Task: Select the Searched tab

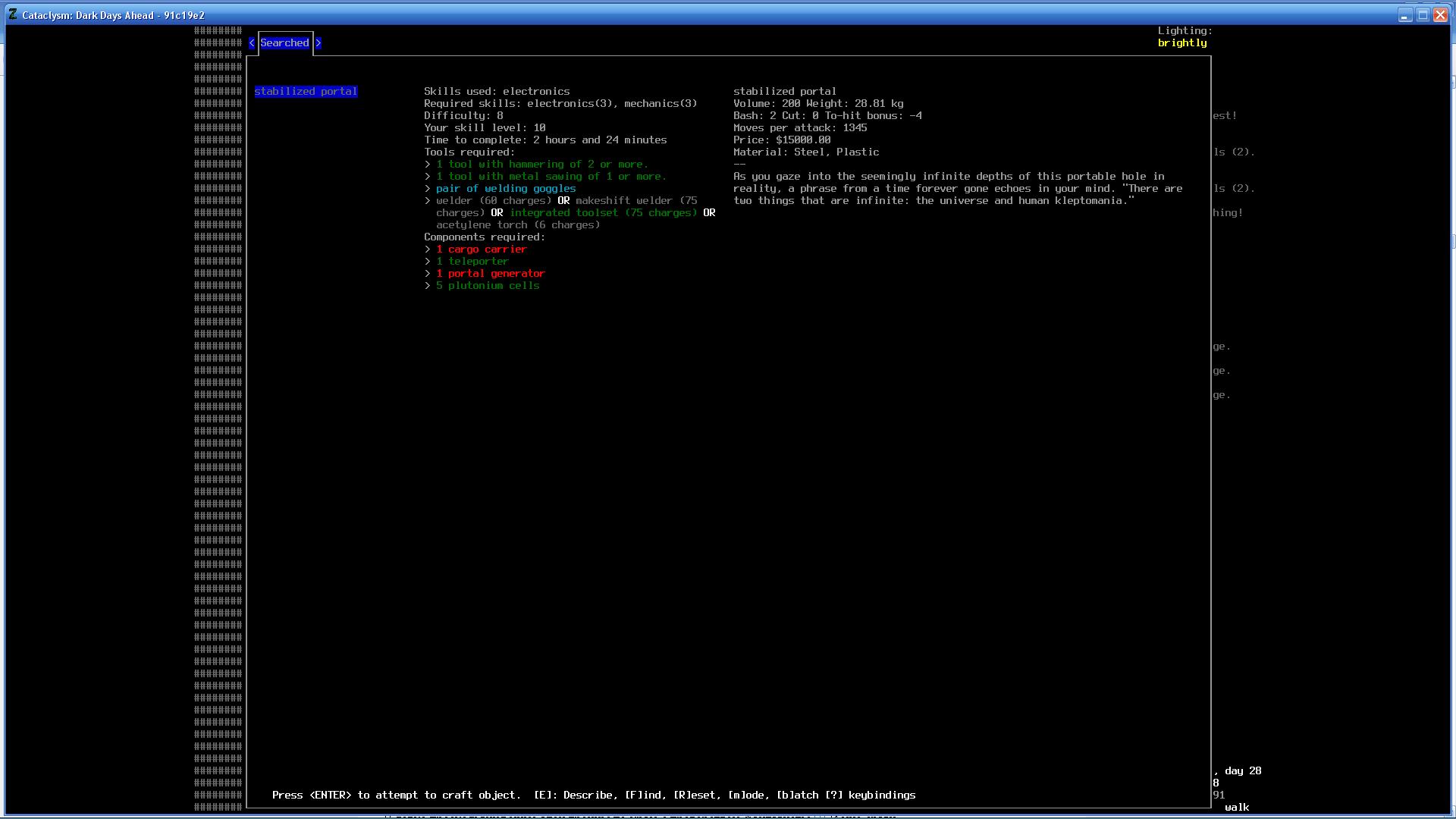Action: tap(284, 43)
